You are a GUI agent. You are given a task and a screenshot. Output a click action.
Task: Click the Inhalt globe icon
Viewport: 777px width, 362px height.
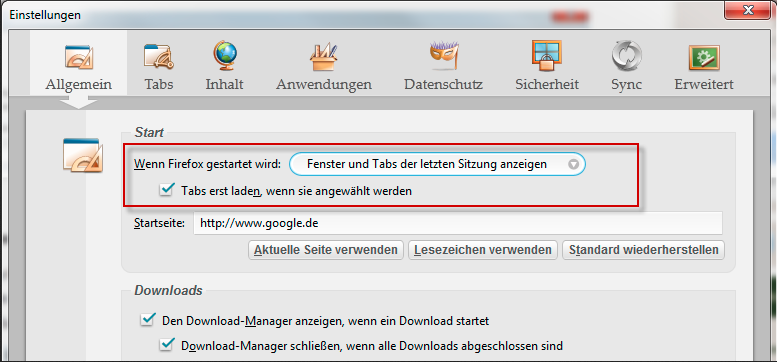224,55
